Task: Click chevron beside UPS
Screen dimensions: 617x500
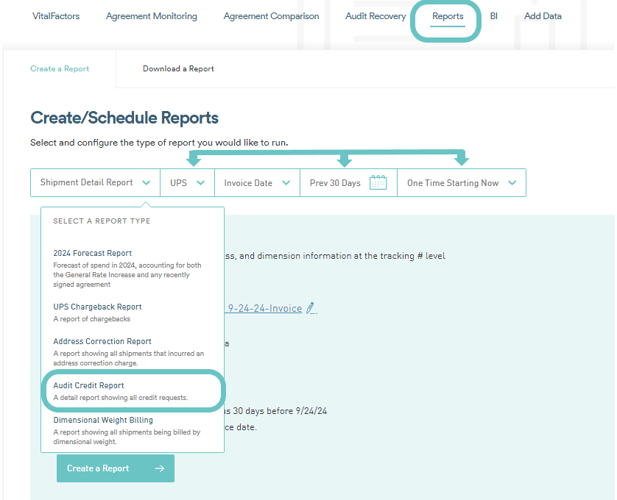Action: pyautogui.click(x=201, y=183)
